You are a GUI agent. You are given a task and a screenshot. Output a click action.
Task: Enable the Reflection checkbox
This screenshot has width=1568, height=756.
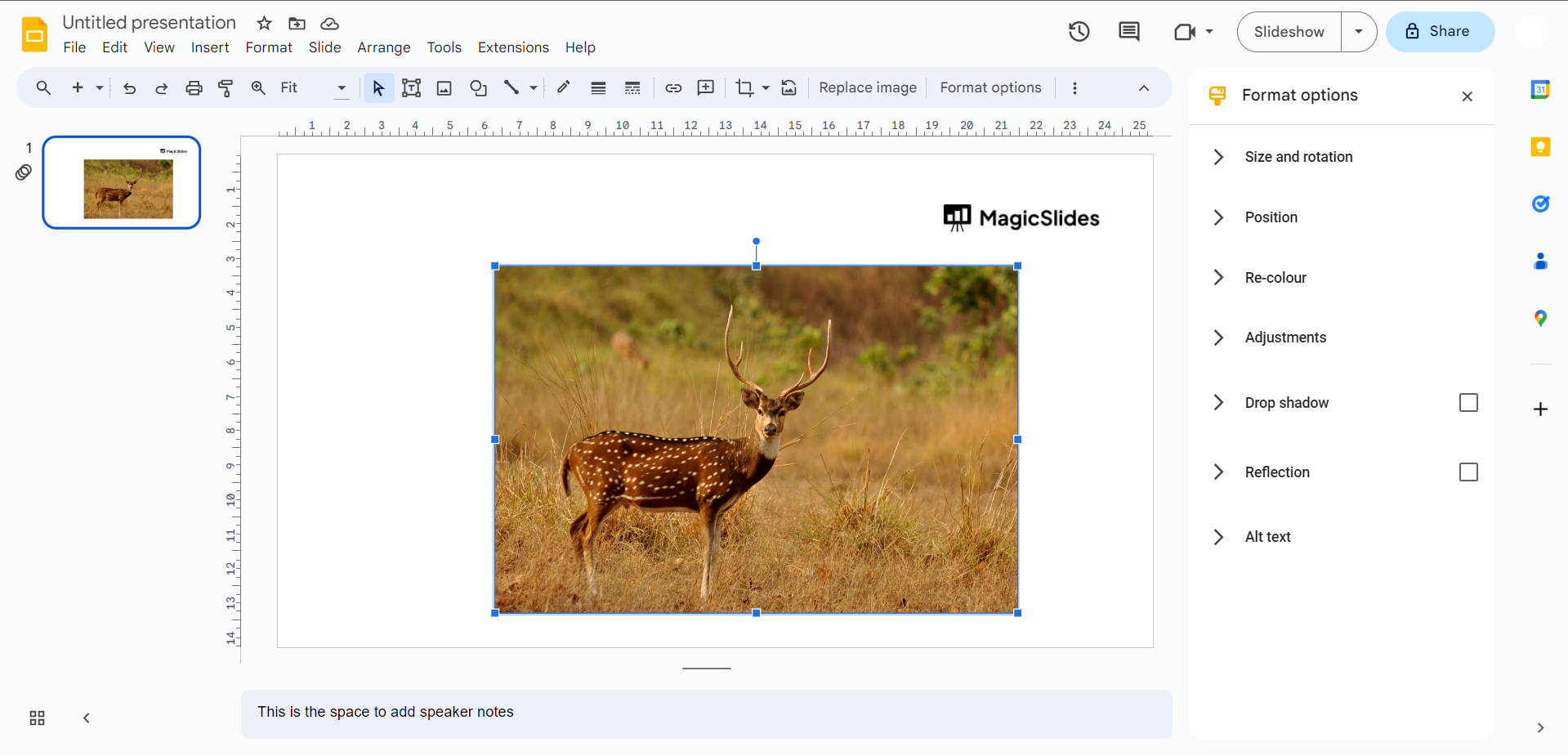pos(1467,472)
